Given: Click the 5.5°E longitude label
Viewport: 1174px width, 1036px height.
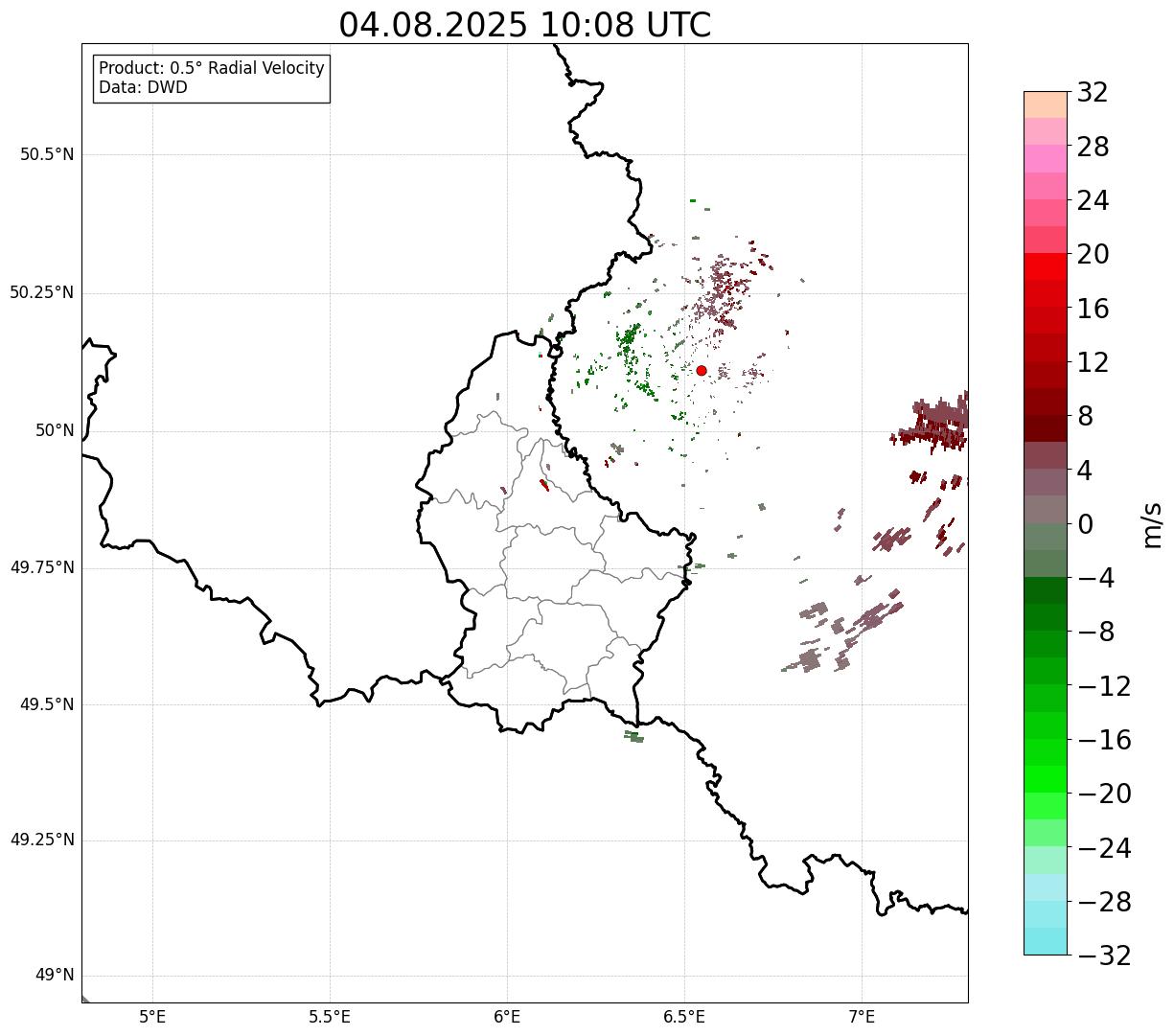Looking at the screenshot, I should (330, 1017).
